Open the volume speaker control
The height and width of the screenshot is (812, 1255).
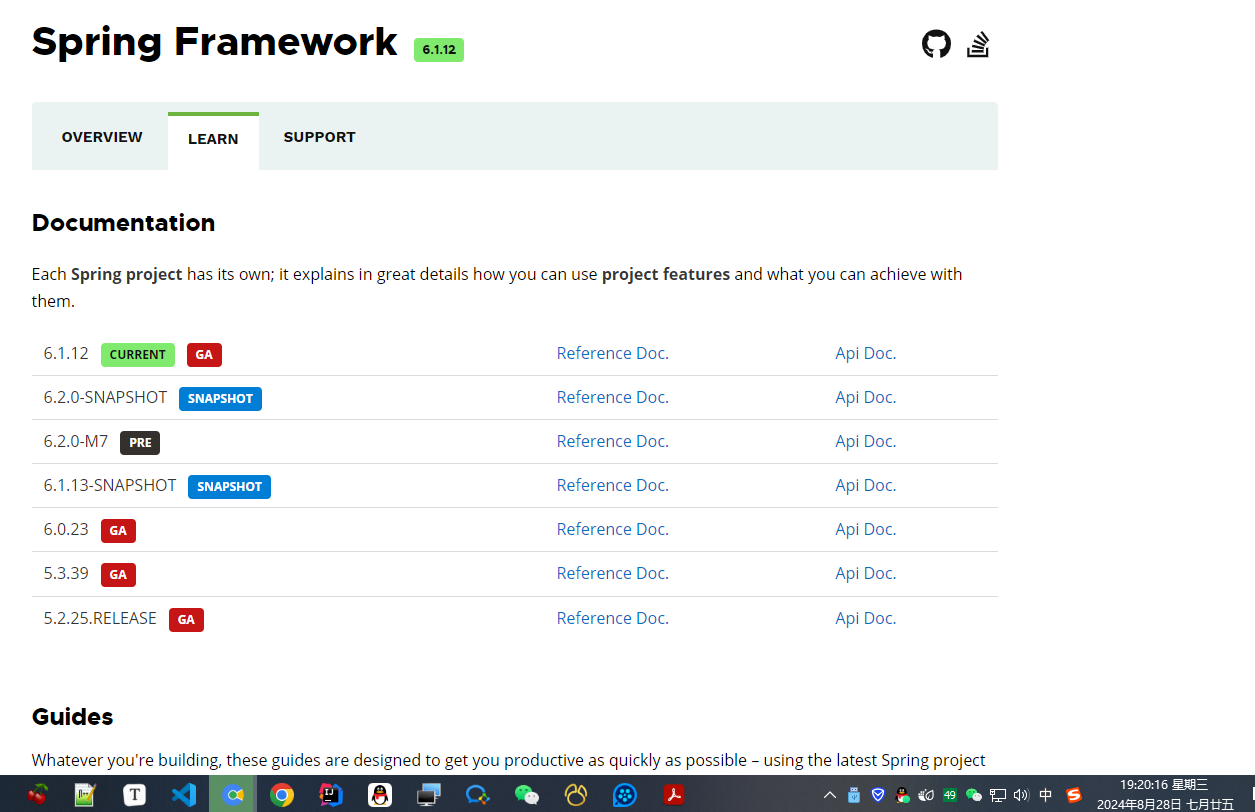point(1021,795)
